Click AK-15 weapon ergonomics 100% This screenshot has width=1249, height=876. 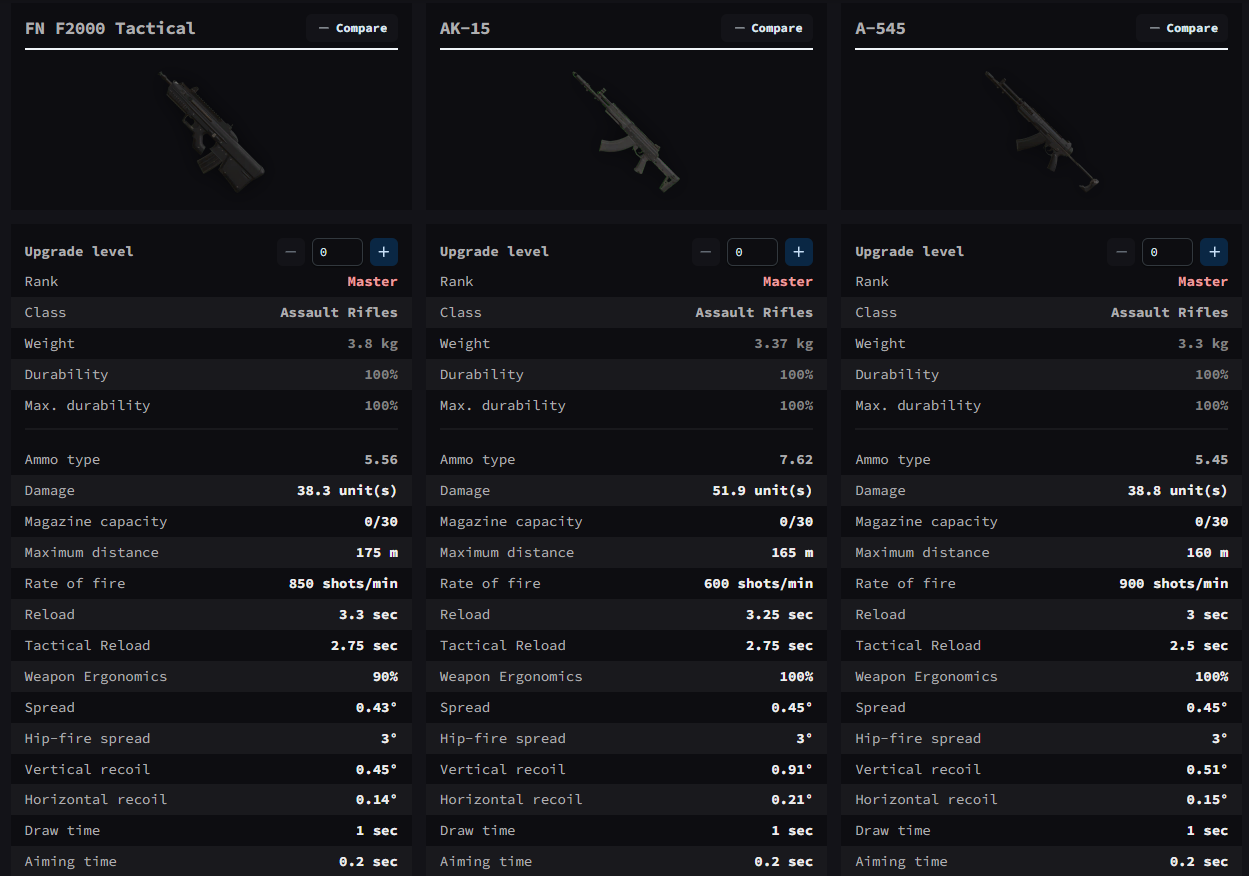tap(796, 677)
